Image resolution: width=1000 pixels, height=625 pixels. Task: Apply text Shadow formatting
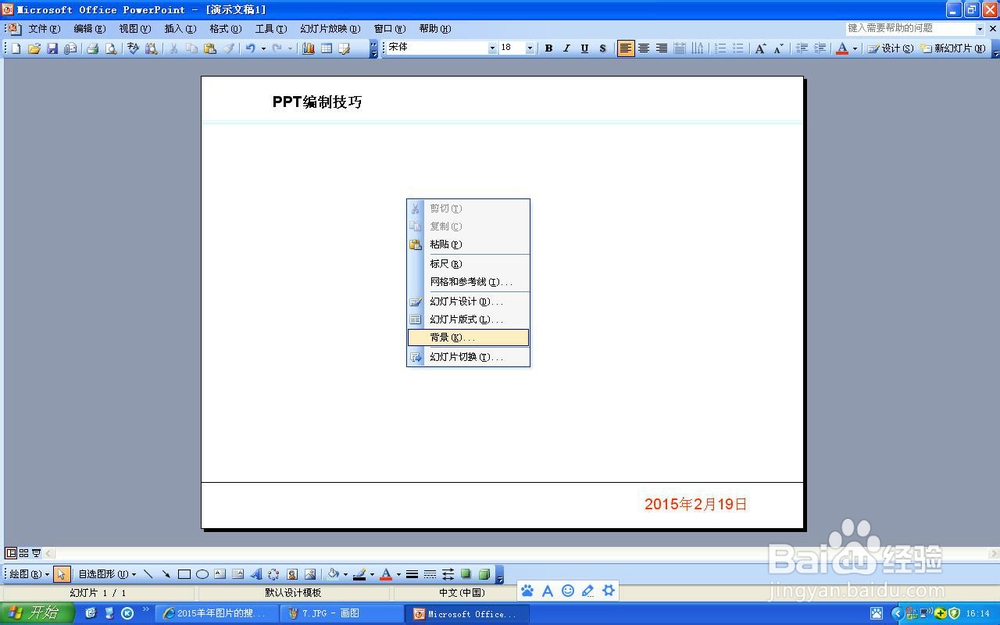coord(602,48)
